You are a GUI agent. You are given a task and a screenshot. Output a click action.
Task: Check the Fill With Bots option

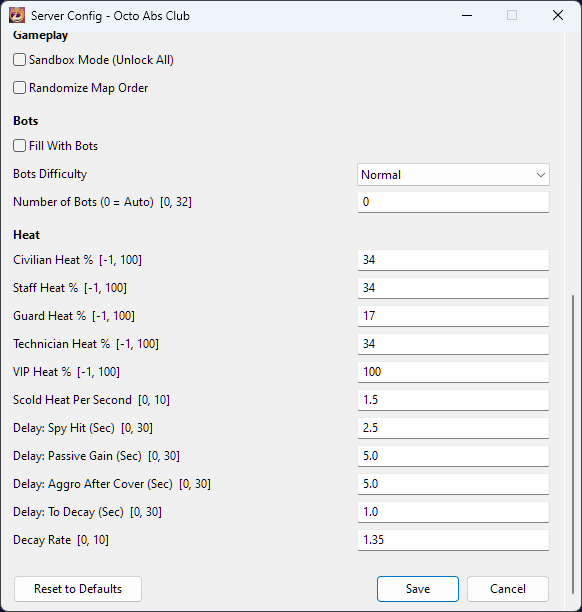coord(20,146)
